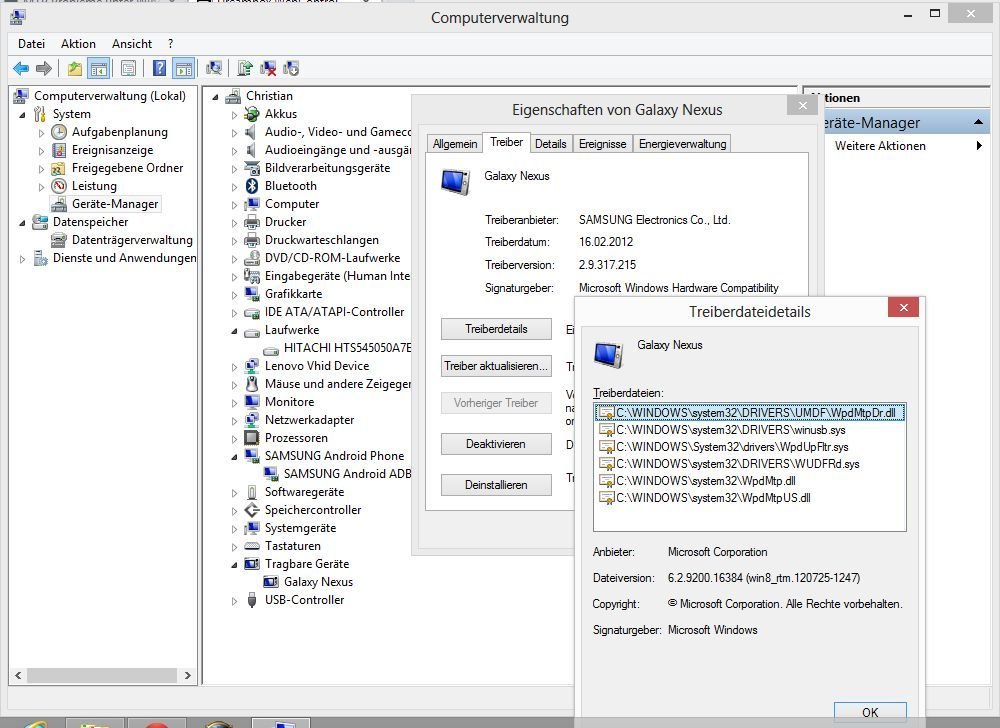Select the Lenovo Vhid Device entry
Viewport: 1000px width, 728px height.
pos(317,366)
